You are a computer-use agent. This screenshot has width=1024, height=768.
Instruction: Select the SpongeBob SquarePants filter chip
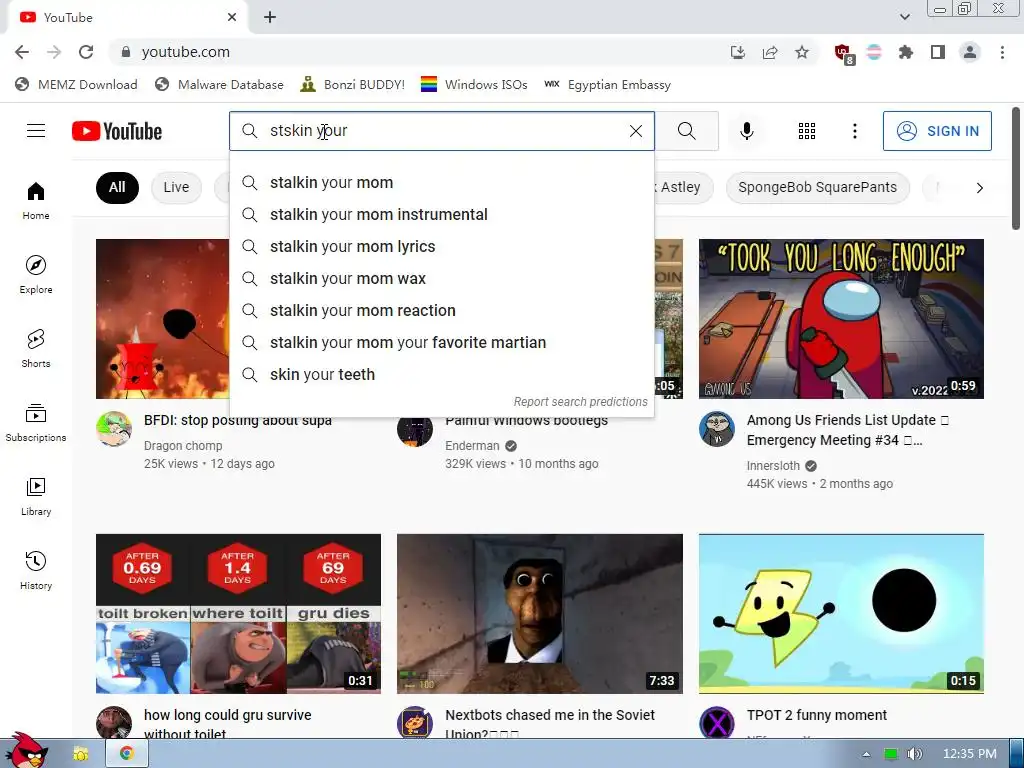tap(817, 187)
